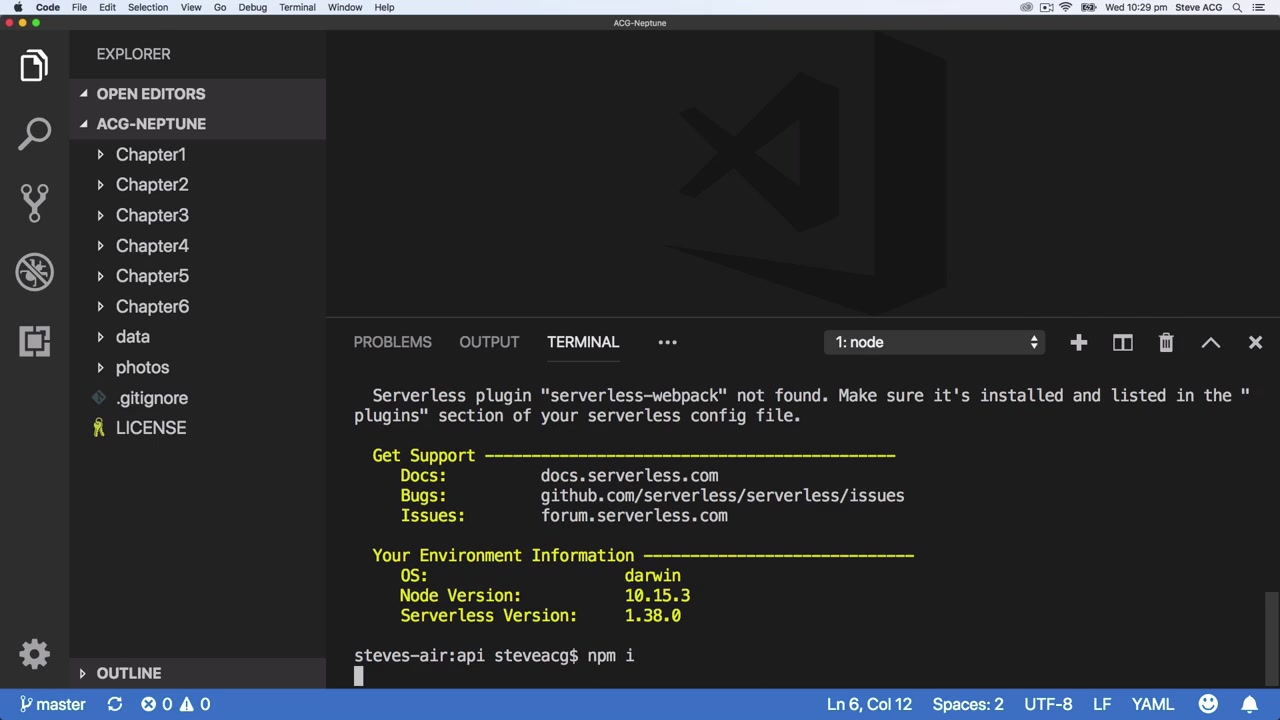Change language mode from YAML

1153,704
